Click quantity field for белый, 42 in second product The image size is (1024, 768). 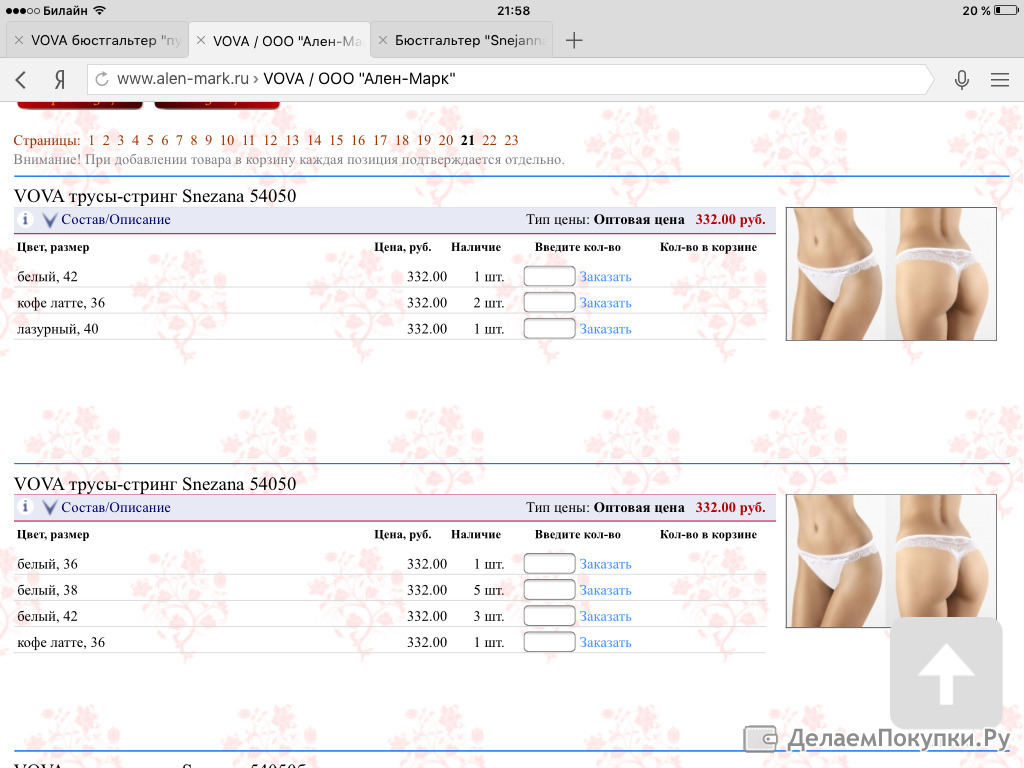pyautogui.click(x=549, y=616)
